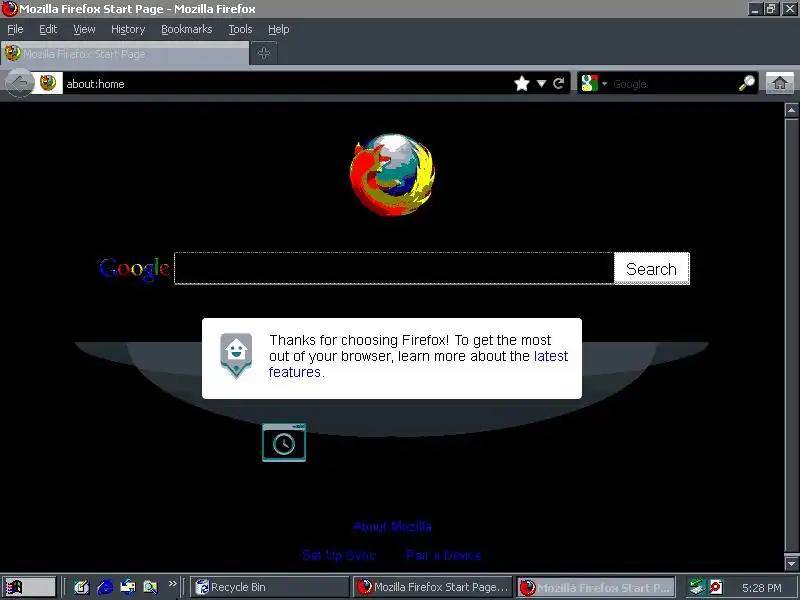Click the 5:28 PM clock
This screenshot has width=800, height=600.
point(761,588)
